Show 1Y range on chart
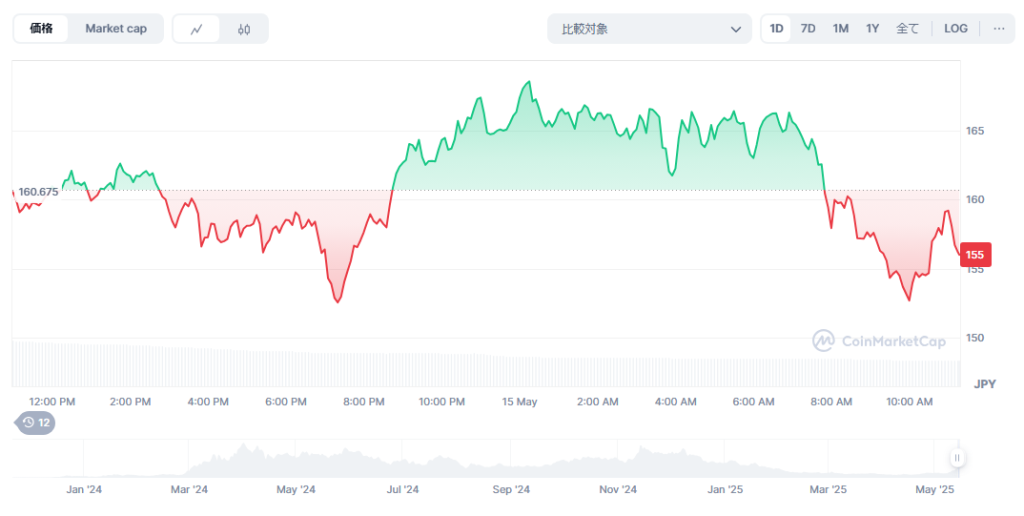The image size is (1024, 516). tap(872, 29)
